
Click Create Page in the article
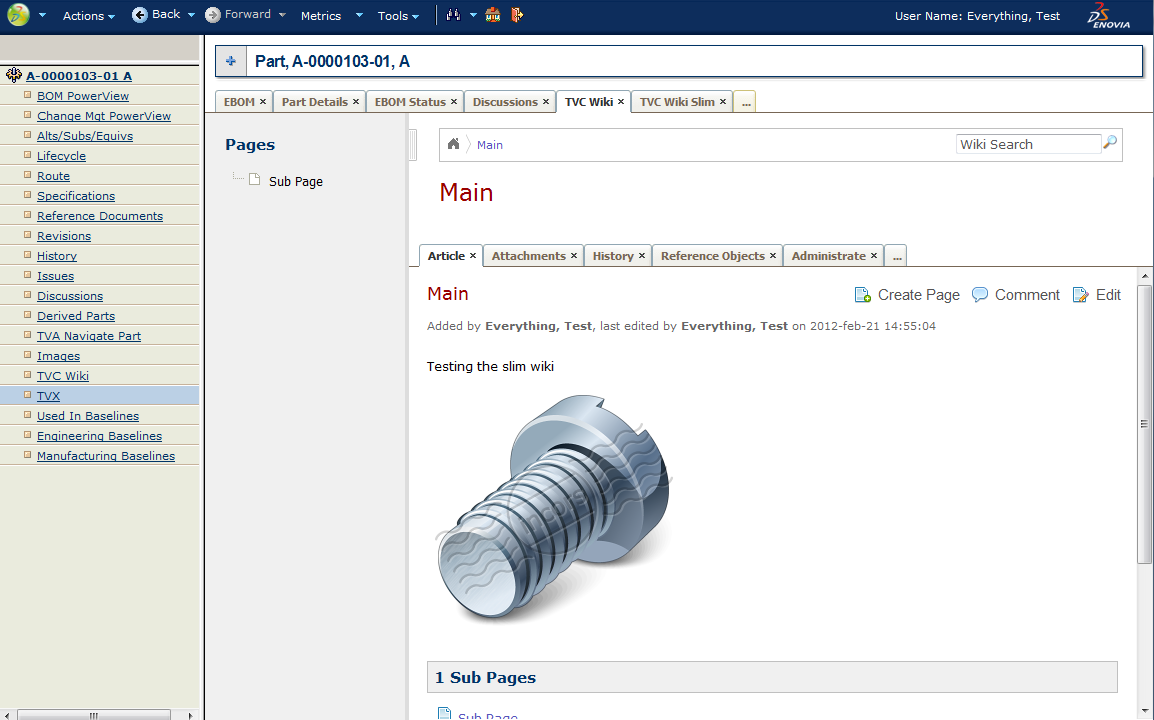tap(907, 295)
